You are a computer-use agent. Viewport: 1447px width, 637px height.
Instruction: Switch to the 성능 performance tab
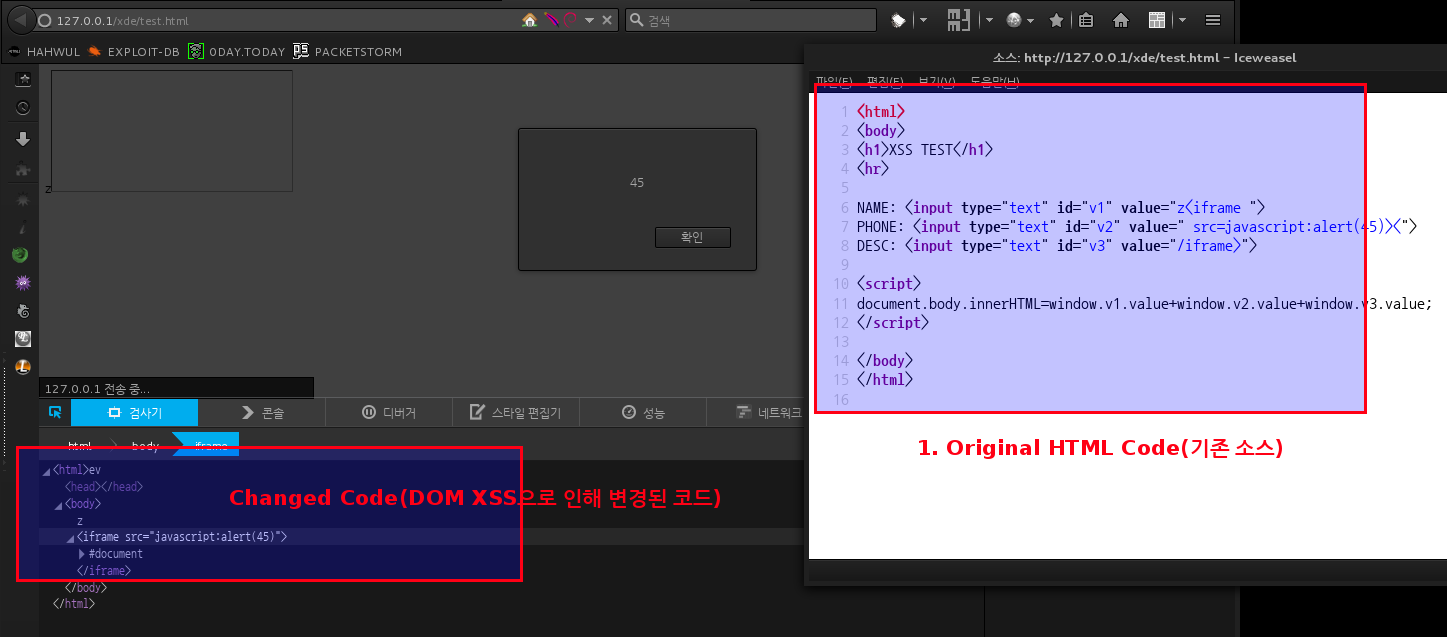[642, 412]
